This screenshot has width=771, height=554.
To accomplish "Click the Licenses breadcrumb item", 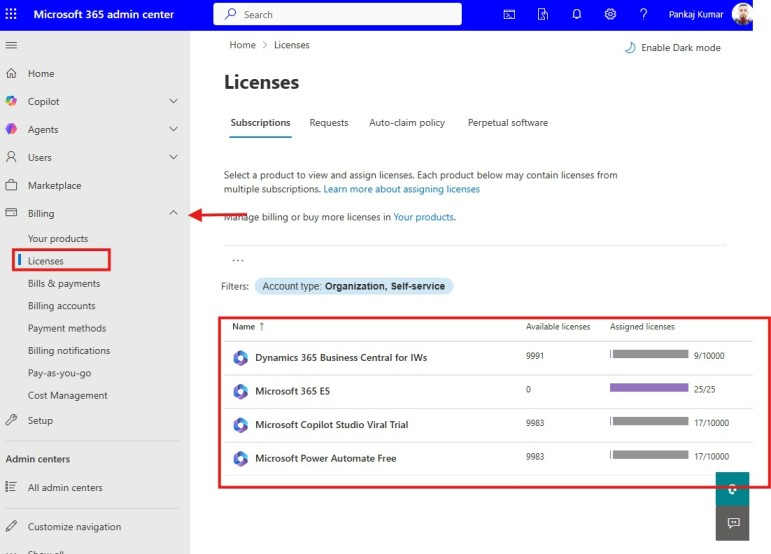I will [292, 45].
